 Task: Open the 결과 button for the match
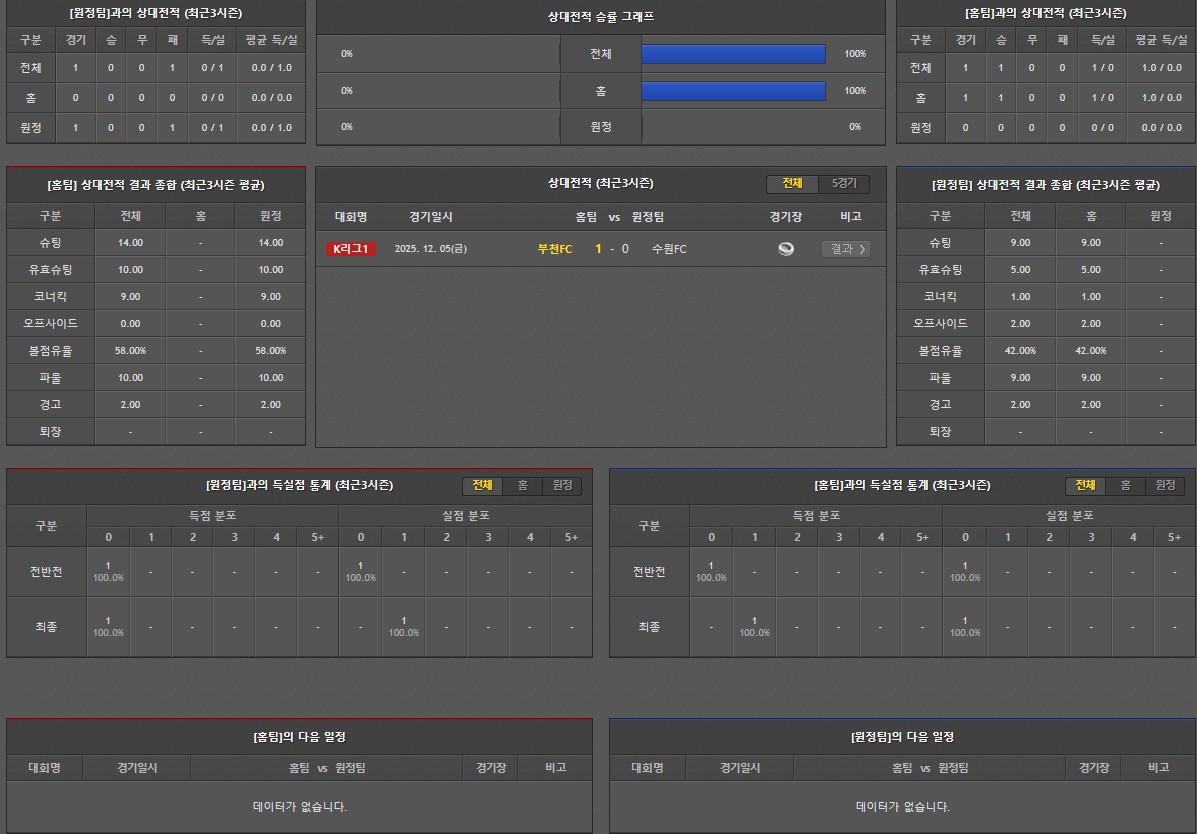pyautogui.click(x=846, y=249)
